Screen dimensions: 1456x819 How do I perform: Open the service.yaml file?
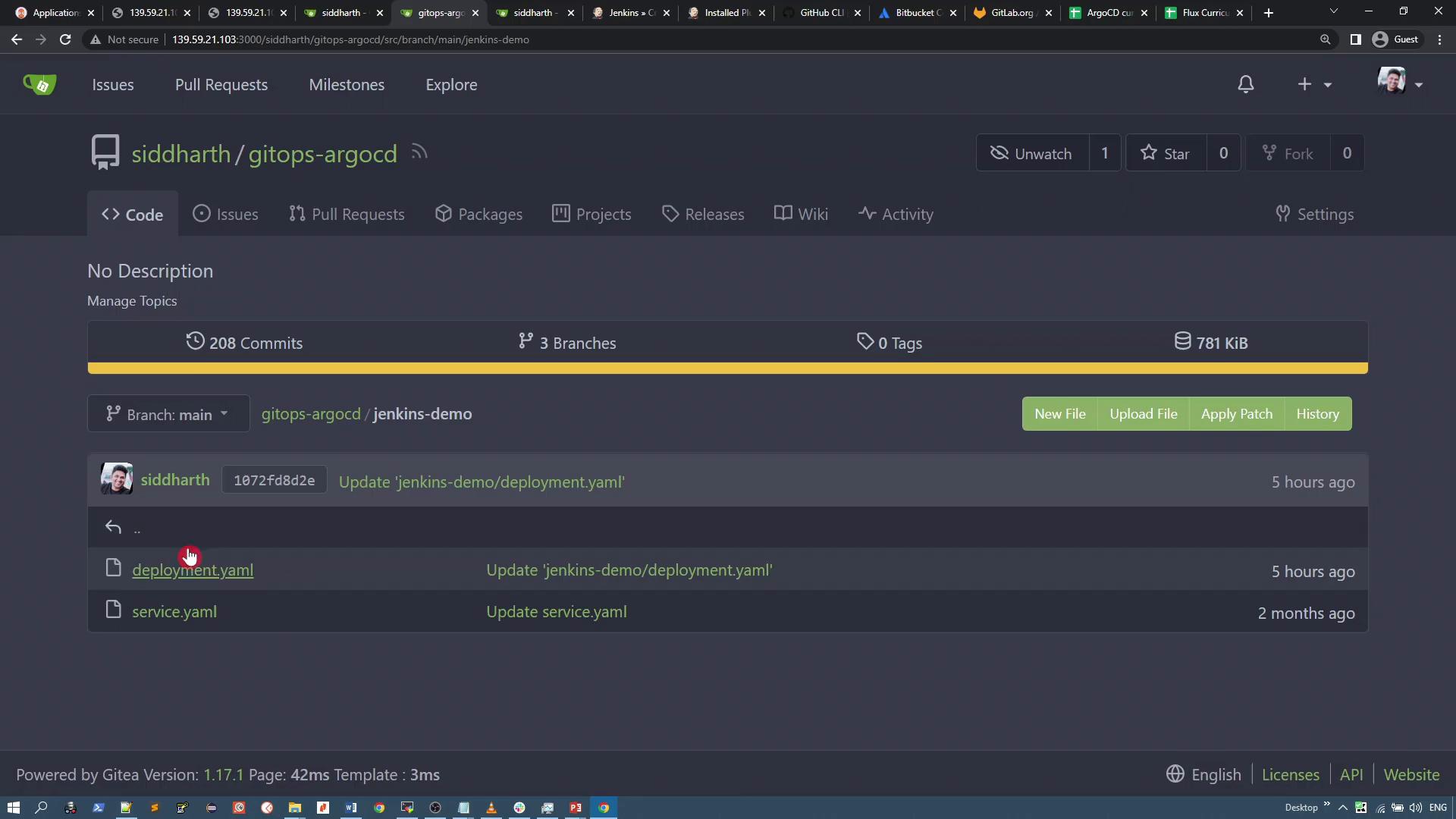coord(174,612)
